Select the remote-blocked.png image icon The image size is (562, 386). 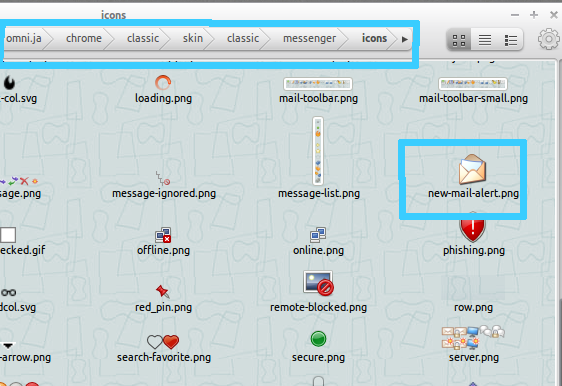[318, 283]
